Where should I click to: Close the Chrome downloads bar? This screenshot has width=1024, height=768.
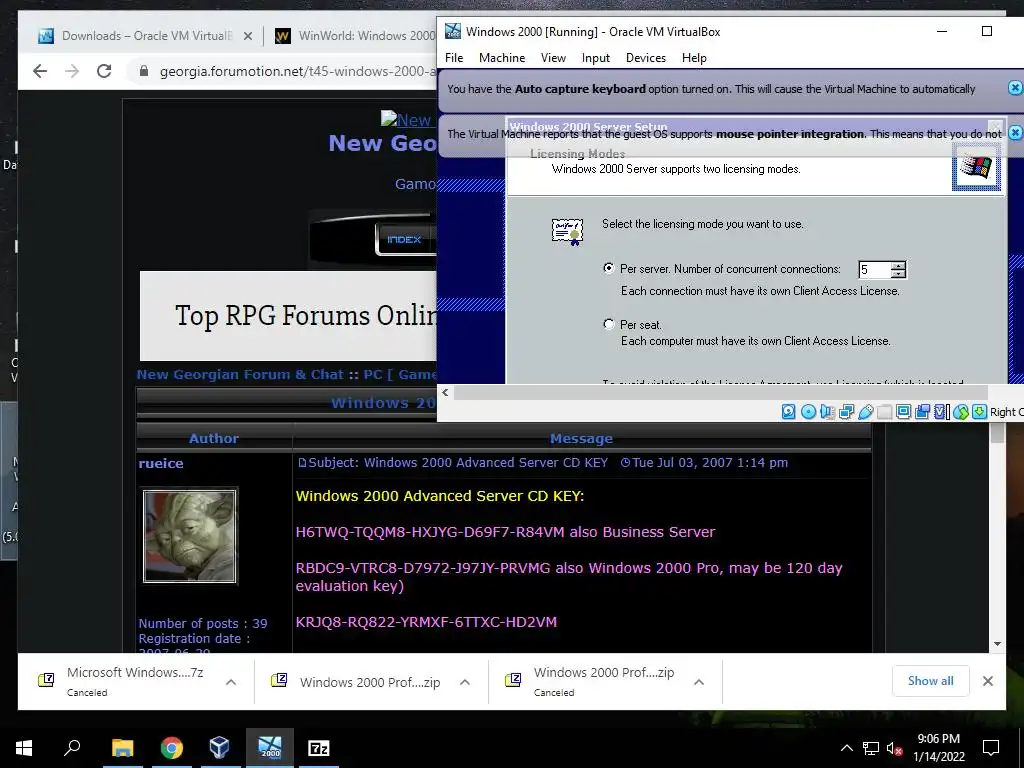987,680
